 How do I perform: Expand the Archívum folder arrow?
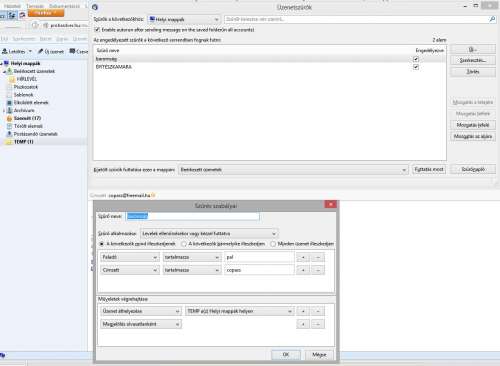(x=4, y=110)
